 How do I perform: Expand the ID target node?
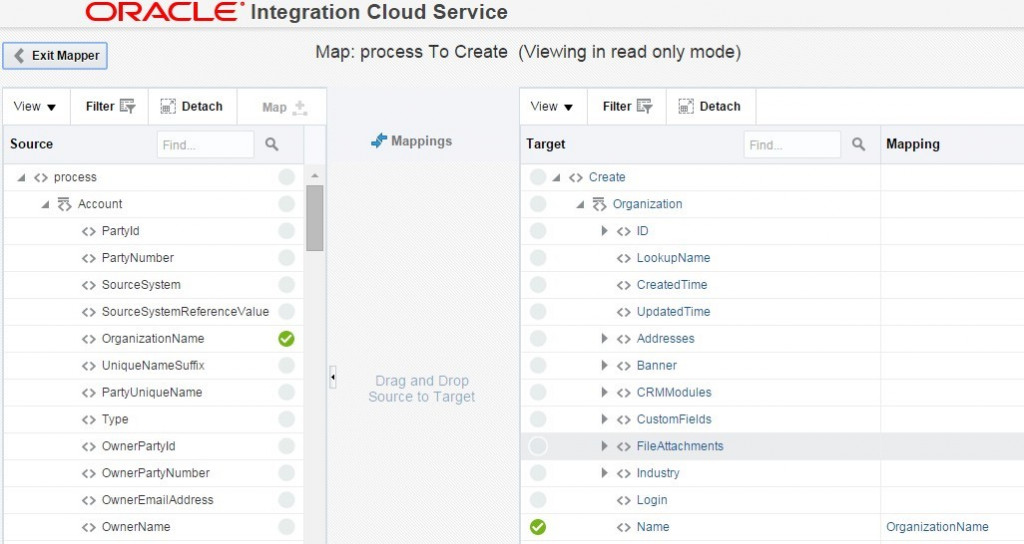point(604,231)
